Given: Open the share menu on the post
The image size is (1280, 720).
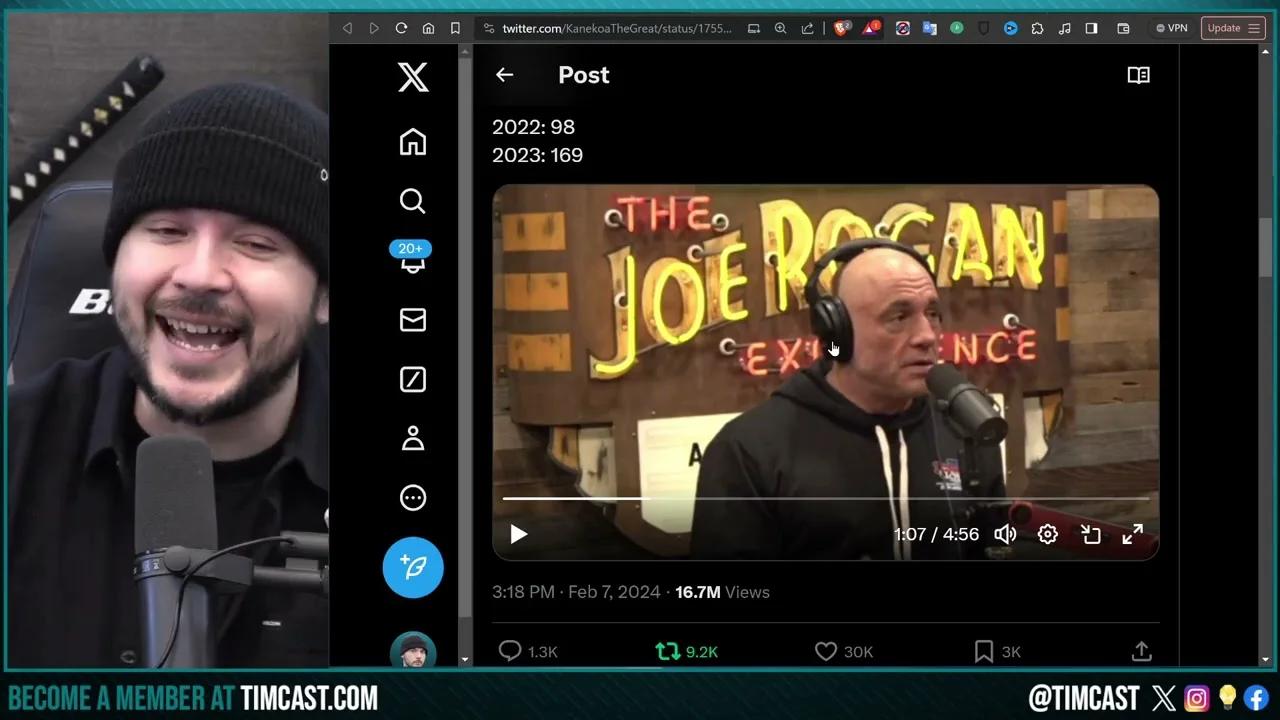Looking at the screenshot, I should click(1141, 651).
